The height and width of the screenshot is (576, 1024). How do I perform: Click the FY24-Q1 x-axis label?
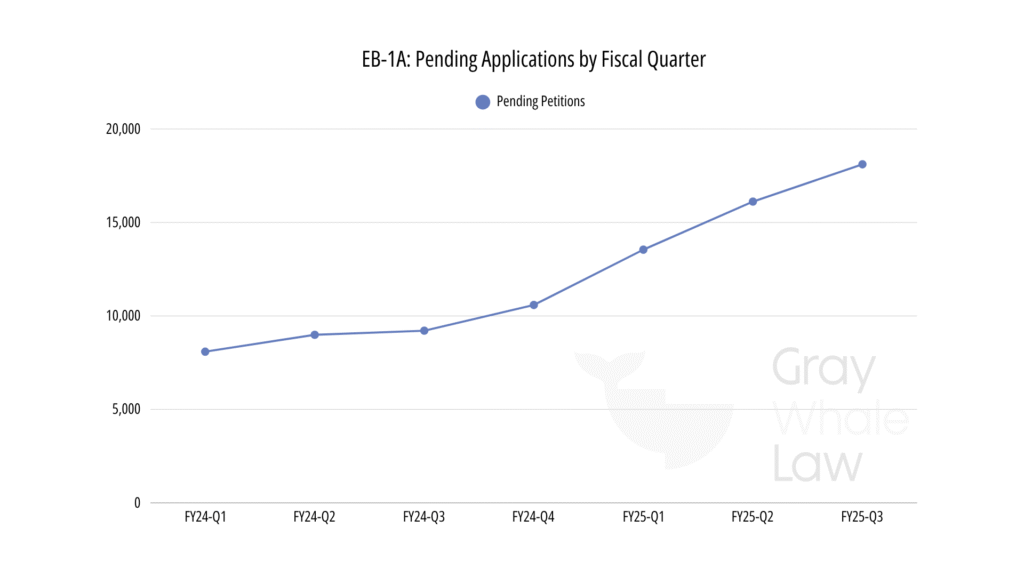coord(205,517)
